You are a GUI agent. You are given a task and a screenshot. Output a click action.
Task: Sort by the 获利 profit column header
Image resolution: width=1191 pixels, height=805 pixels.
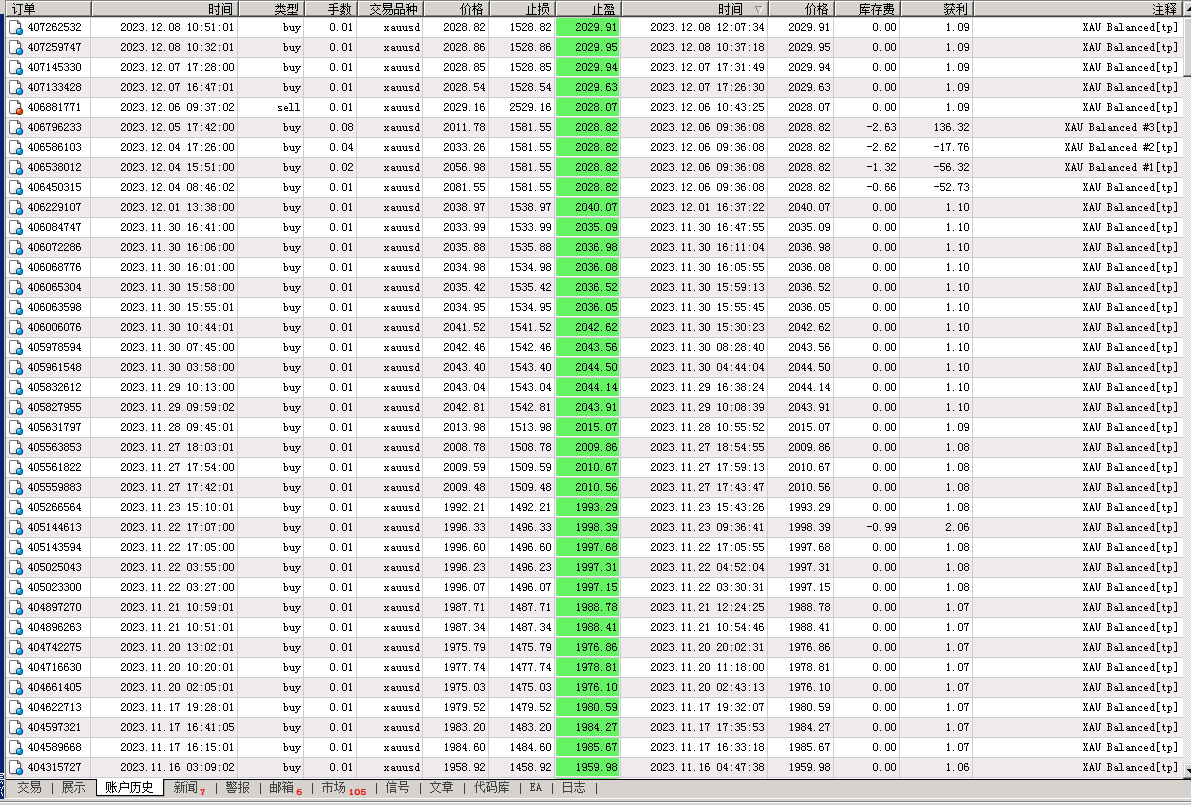(934, 9)
